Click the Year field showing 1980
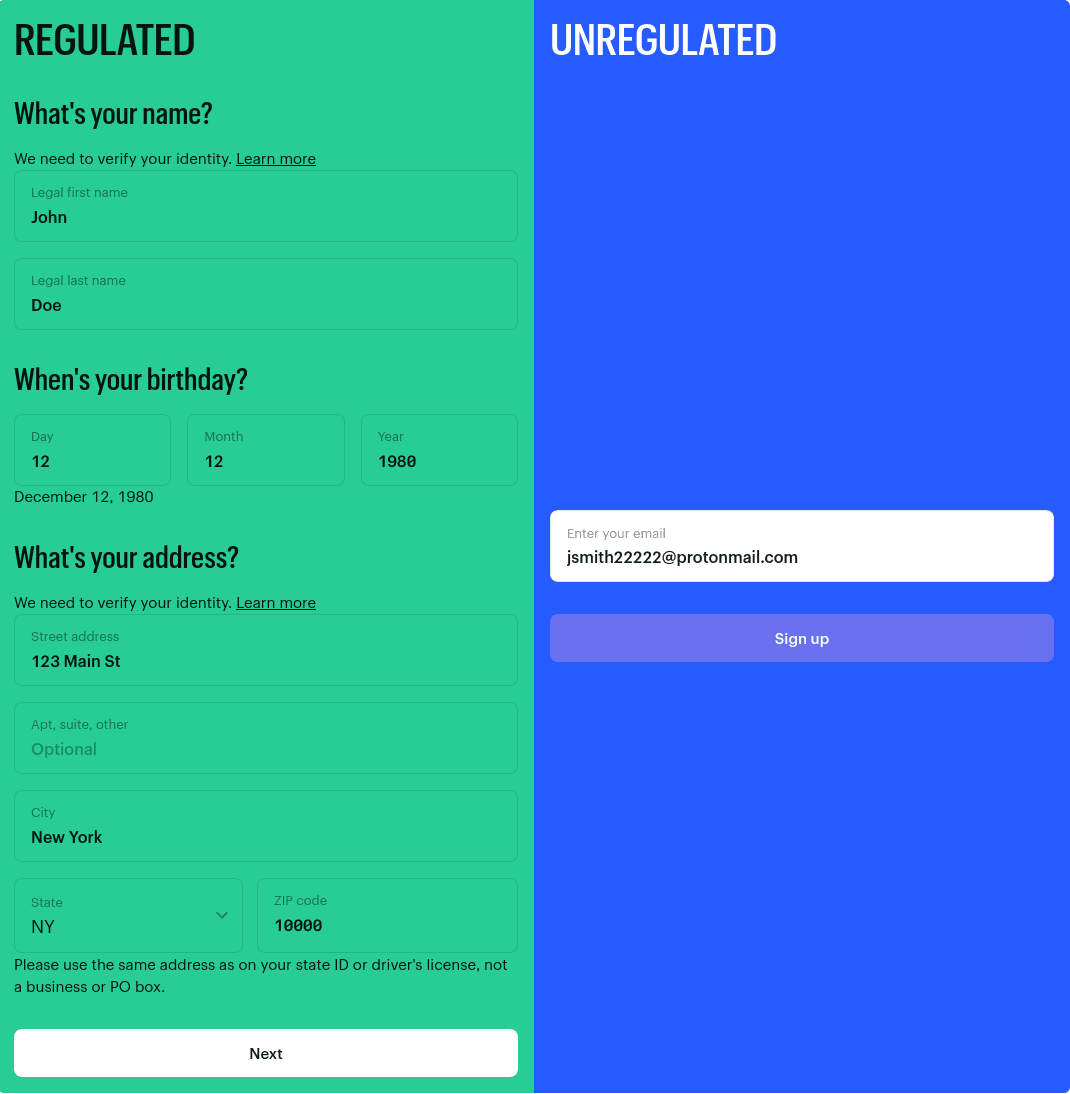 pyautogui.click(x=439, y=450)
